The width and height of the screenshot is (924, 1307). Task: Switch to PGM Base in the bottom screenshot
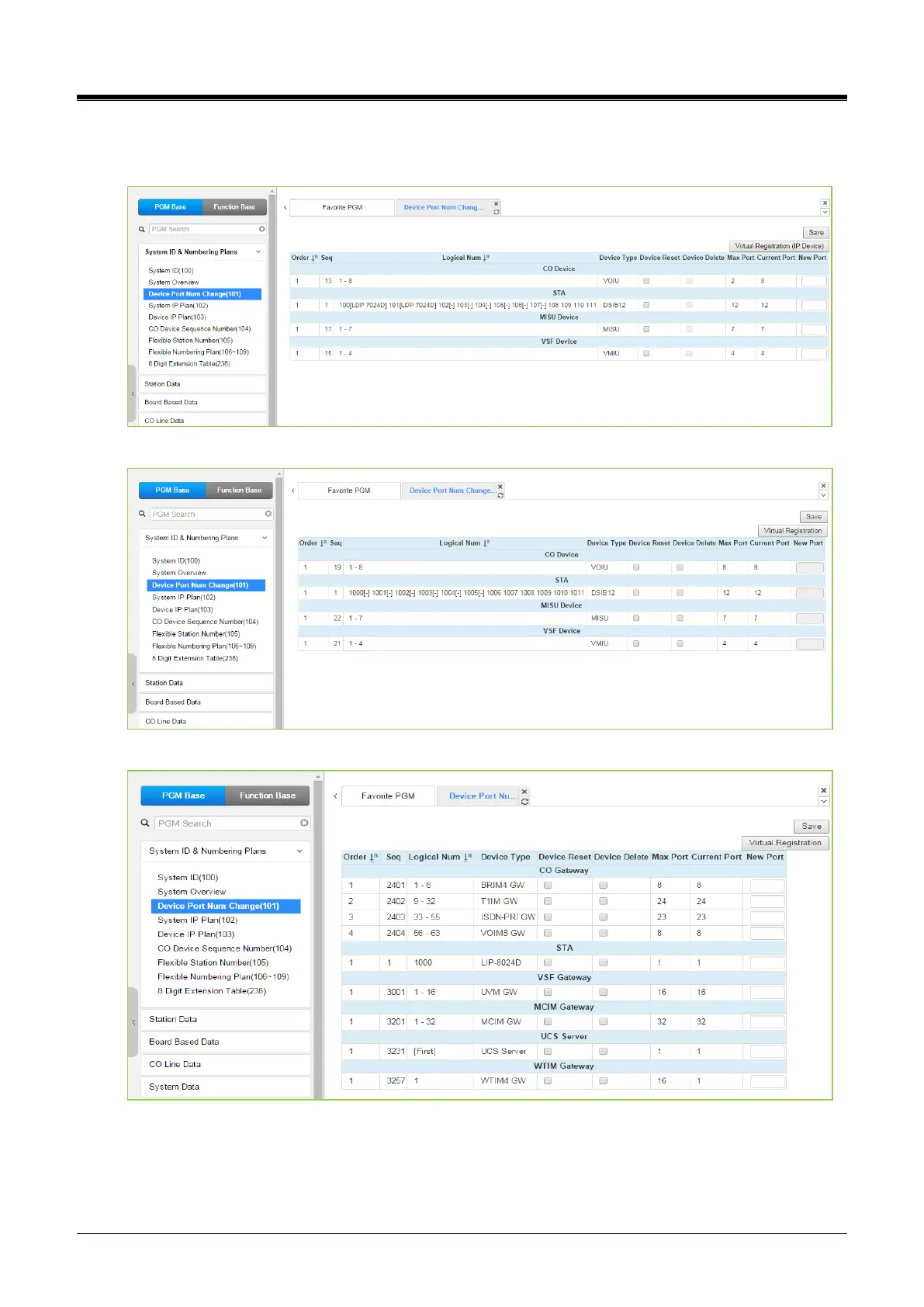coord(183,796)
